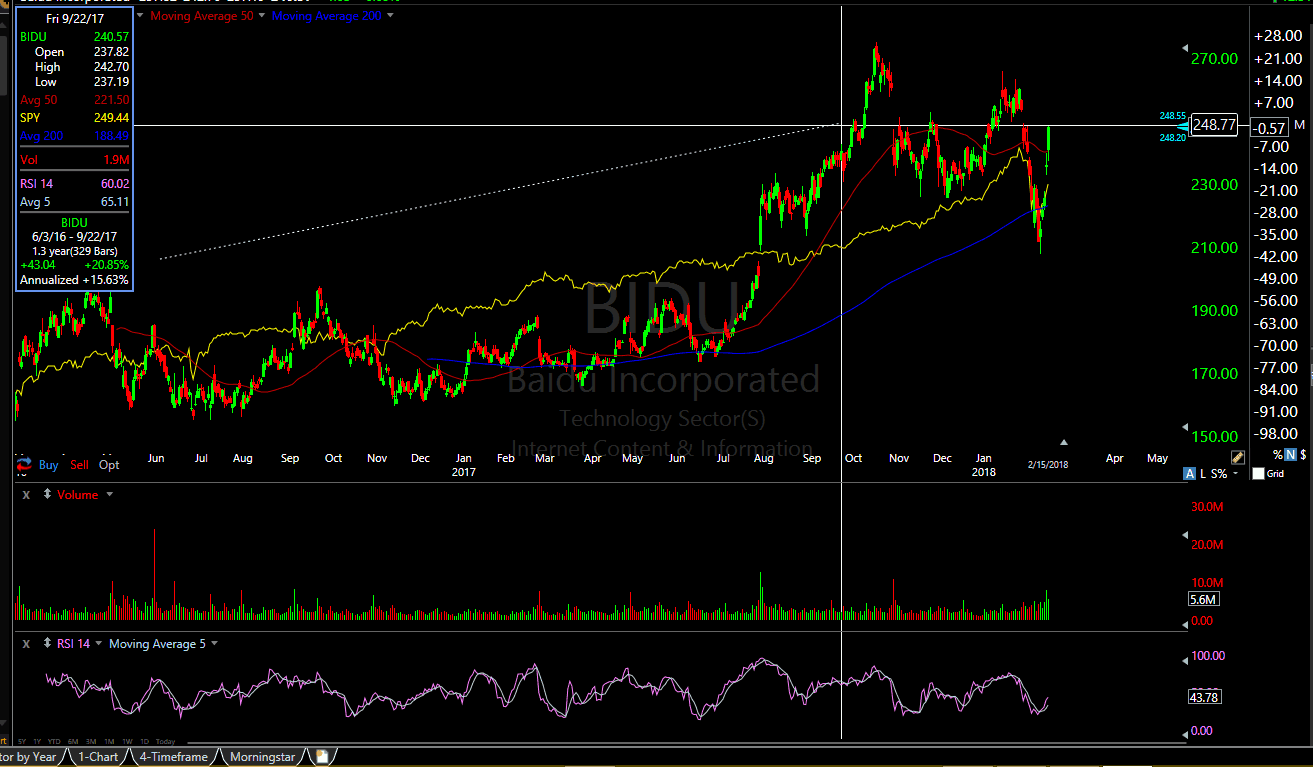Open the Morningstar tab

[x=262, y=757]
